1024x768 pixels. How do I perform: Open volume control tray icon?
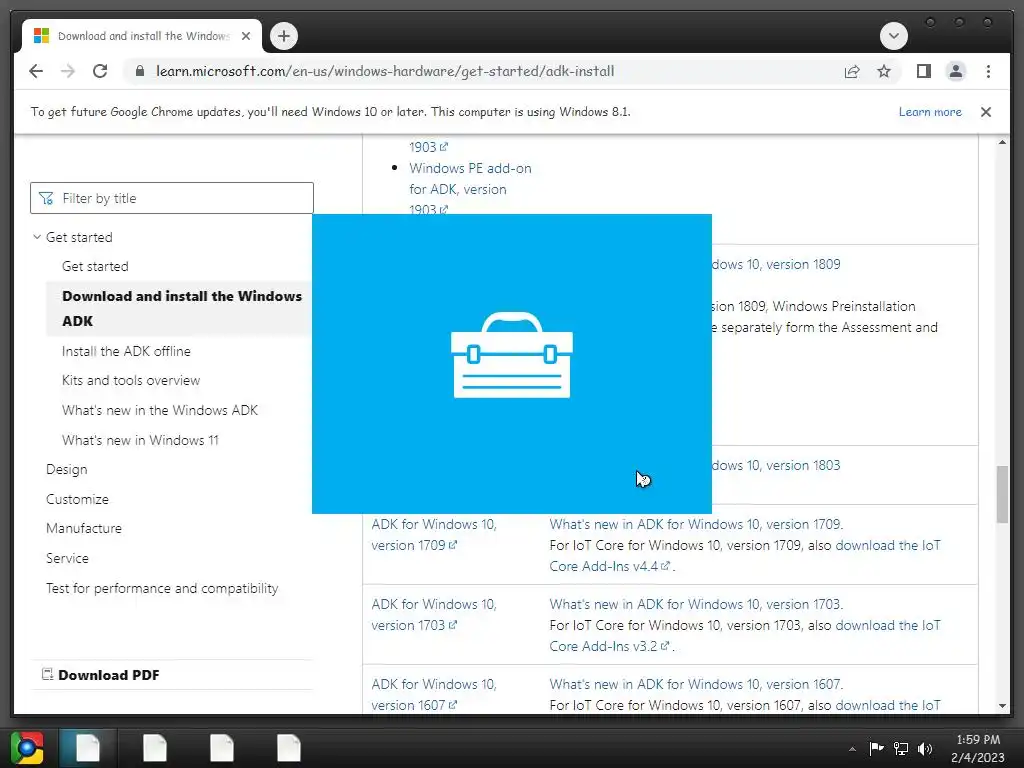(925, 748)
